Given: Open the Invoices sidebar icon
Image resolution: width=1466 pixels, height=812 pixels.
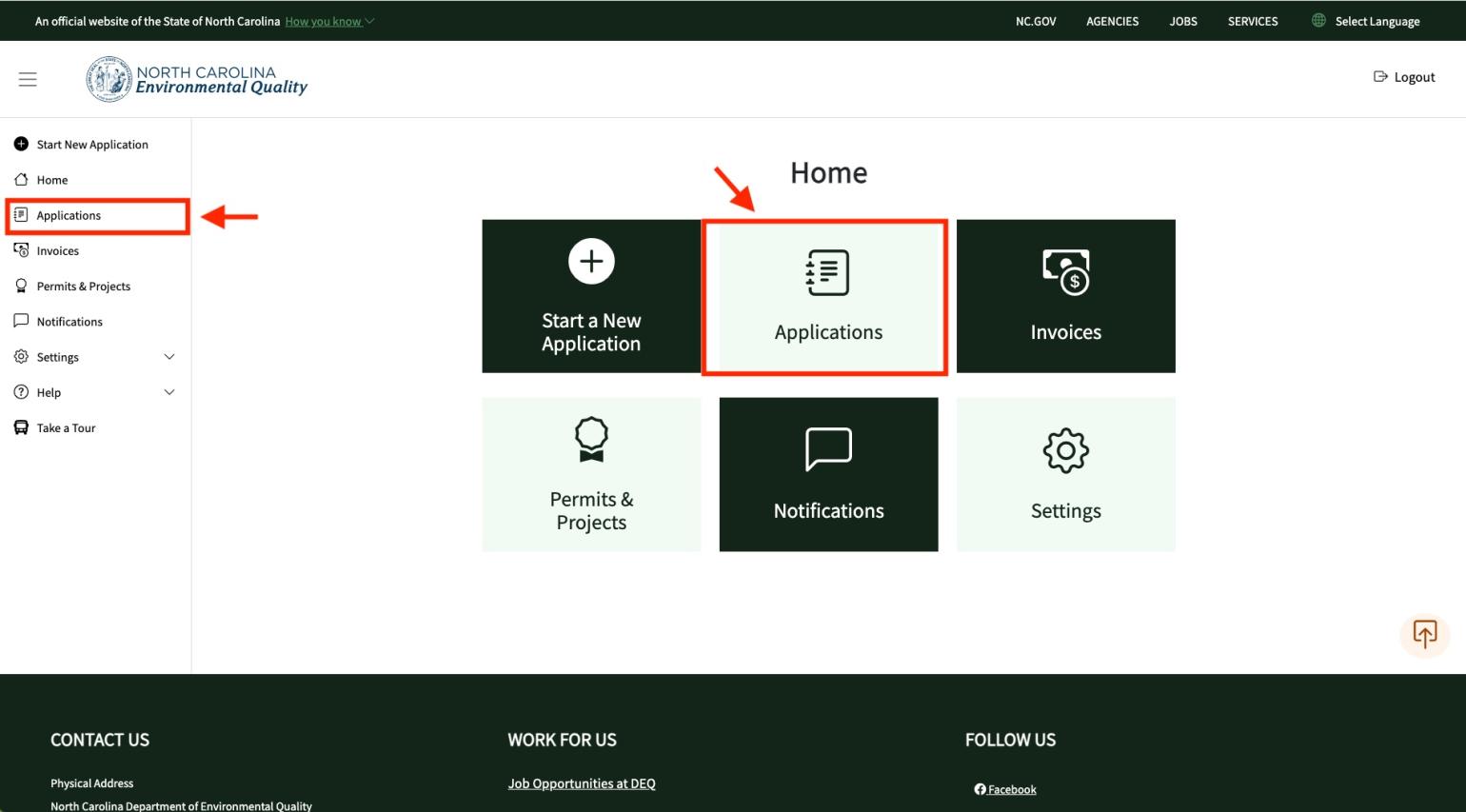Looking at the screenshot, I should (21, 250).
